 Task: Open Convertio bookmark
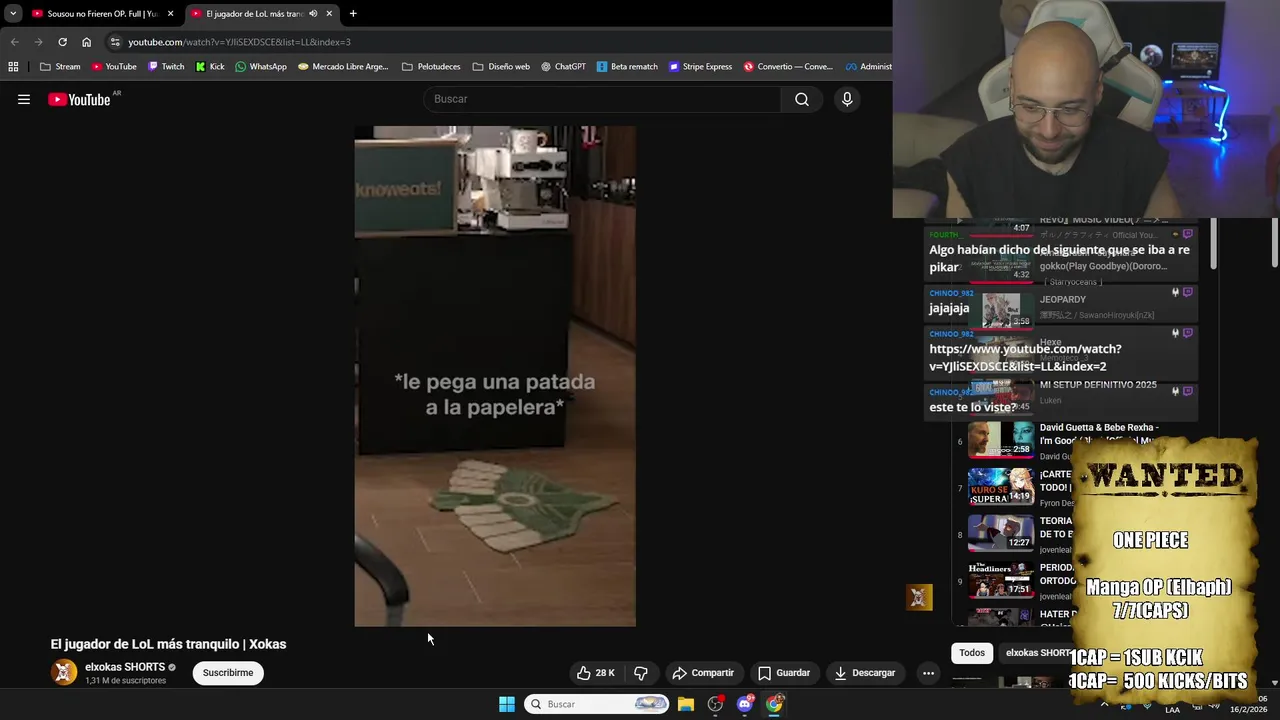tap(788, 67)
